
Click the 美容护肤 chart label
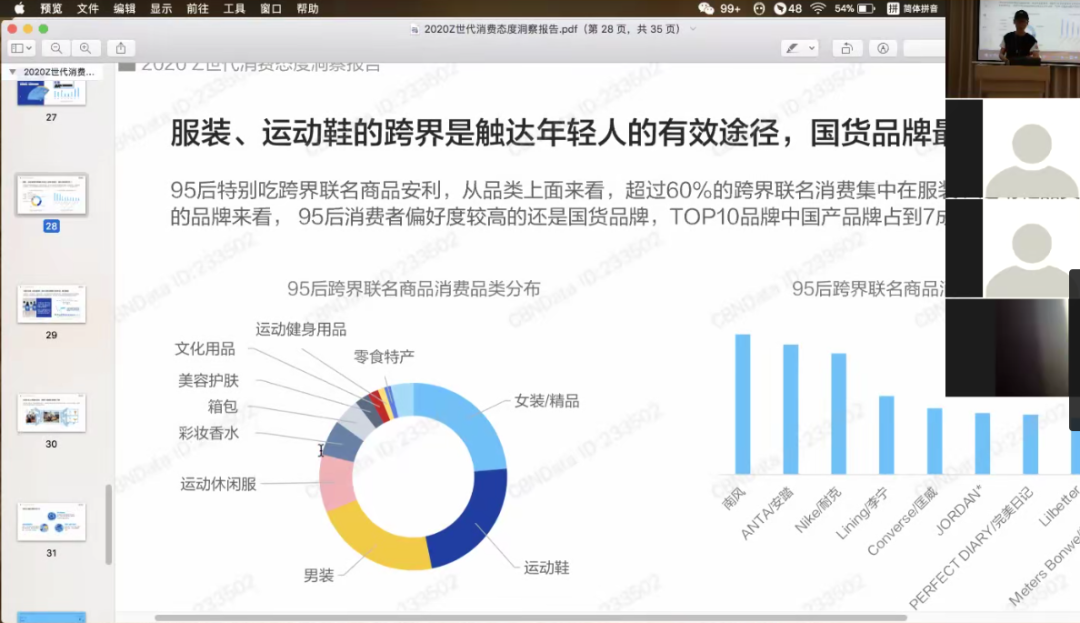point(208,380)
